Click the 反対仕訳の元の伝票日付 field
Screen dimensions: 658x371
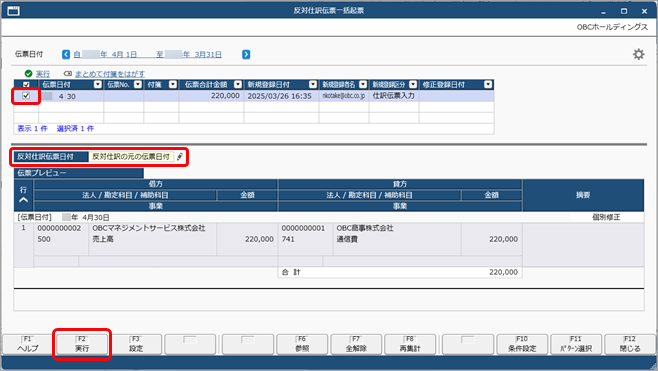point(131,157)
